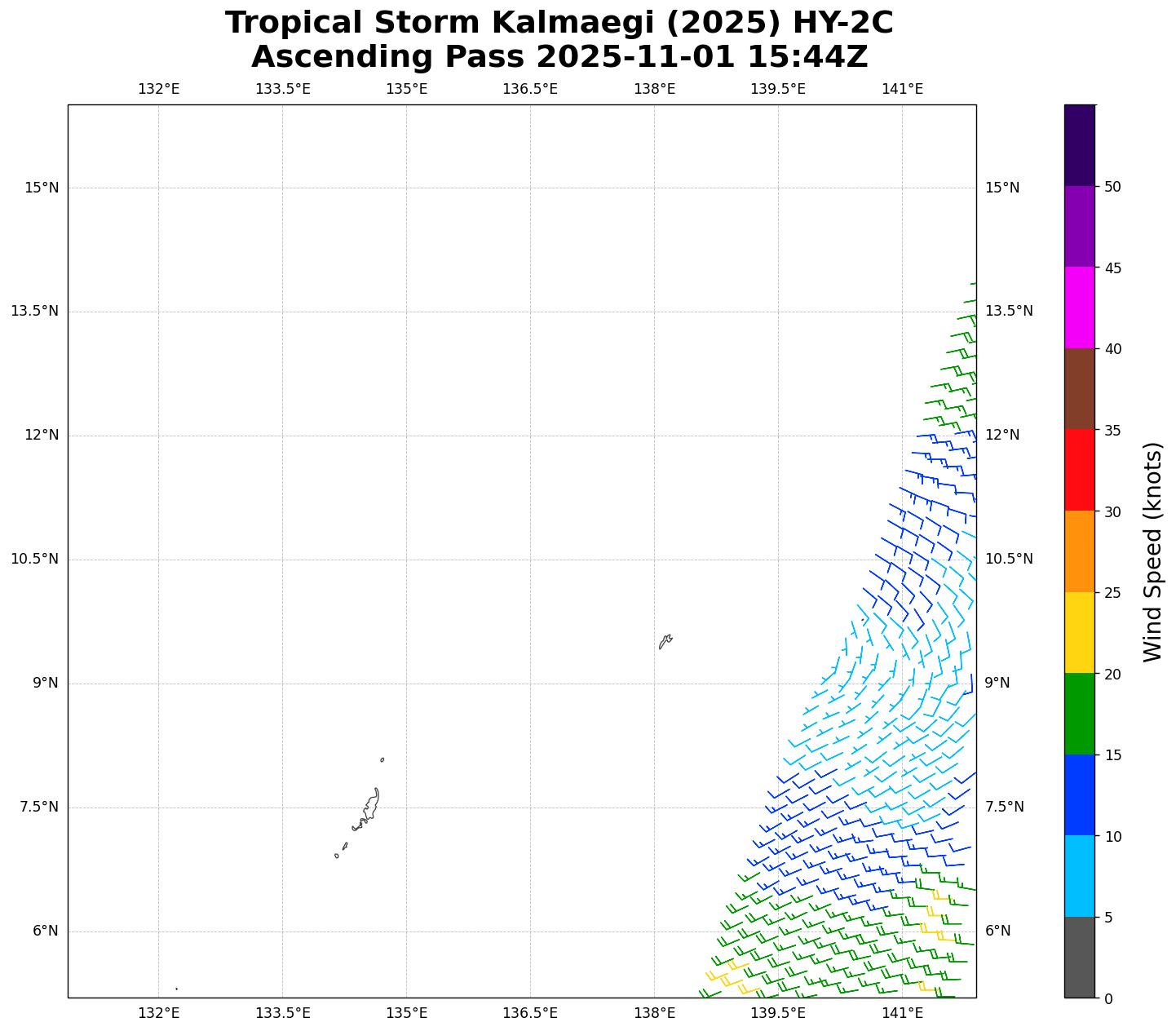Click the 15°N label on left axis

[42, 188]
